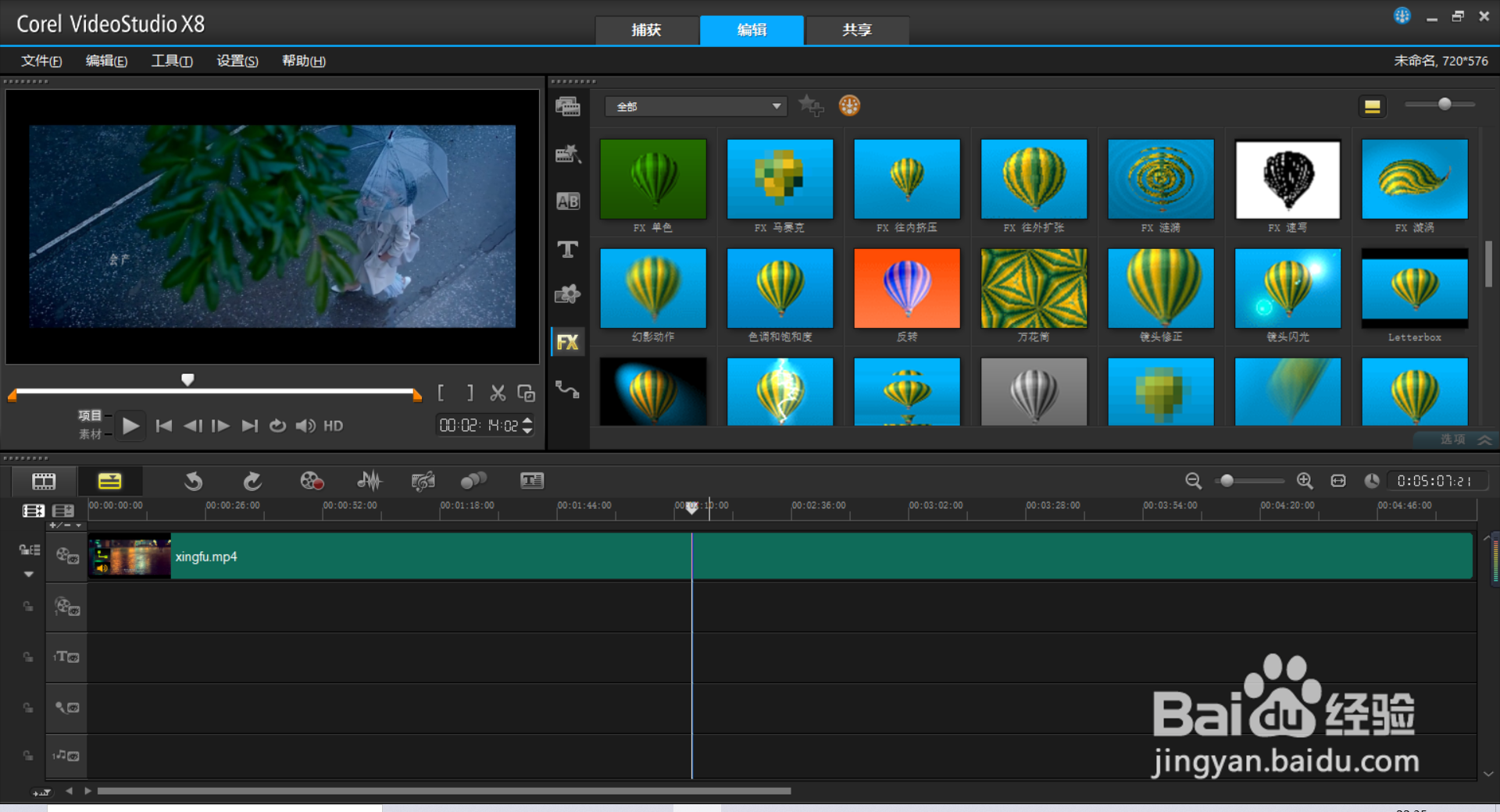Open the File (文件) menu
This screenshot has width=1500, height=812.
click(41, 61)
